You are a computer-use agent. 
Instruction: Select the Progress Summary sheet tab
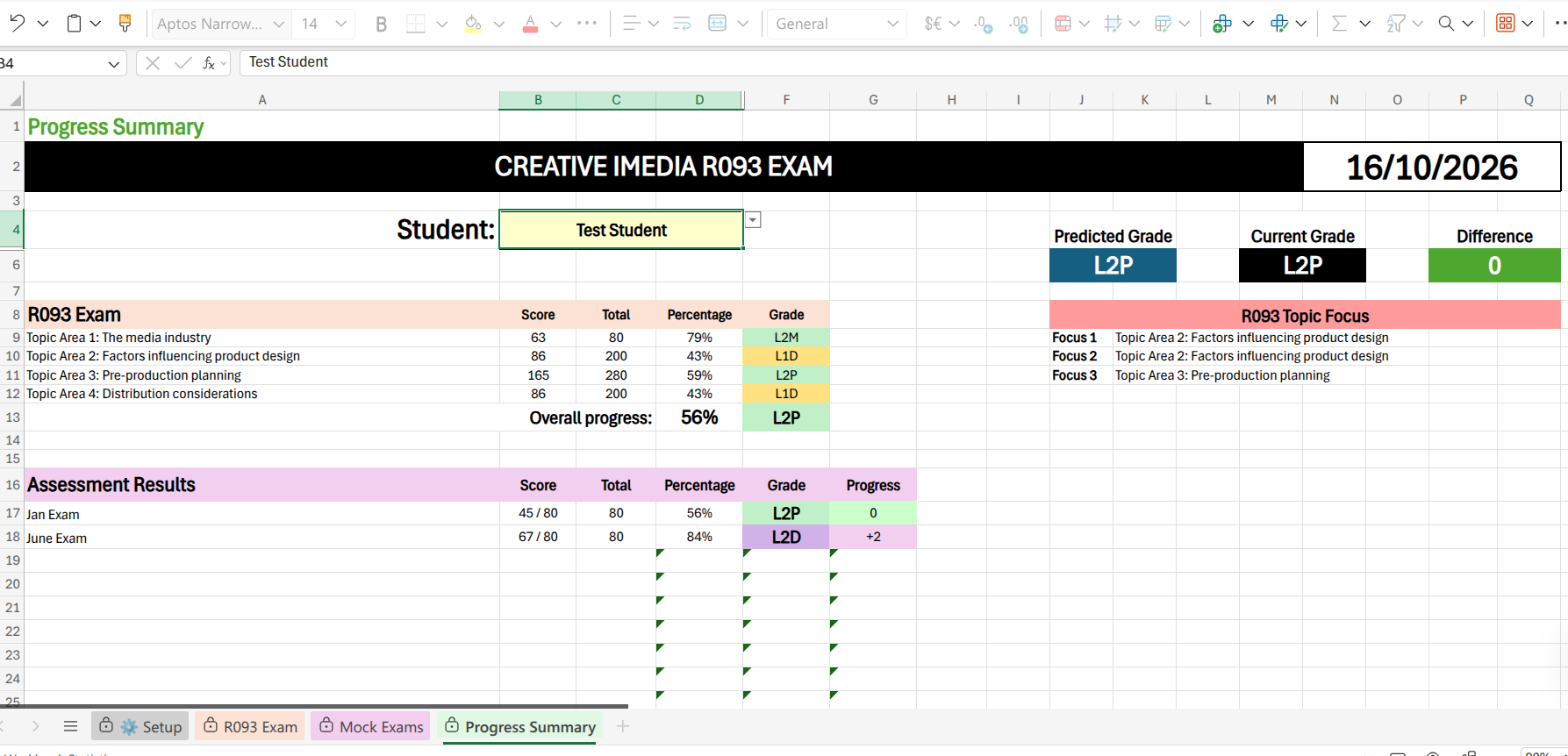(520, 726)
